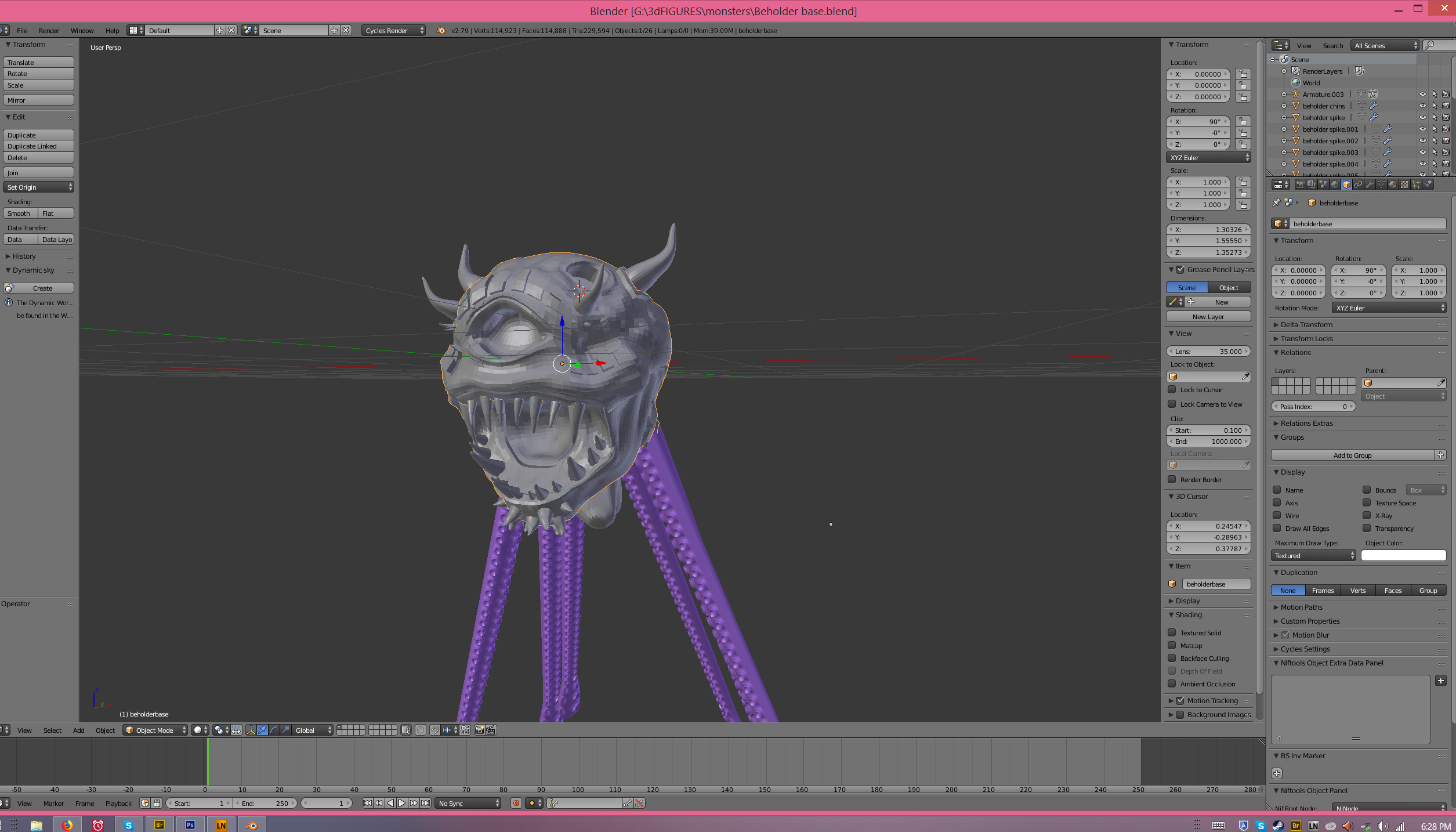Open the Render properties camera tab

[x=1301, y=185]
